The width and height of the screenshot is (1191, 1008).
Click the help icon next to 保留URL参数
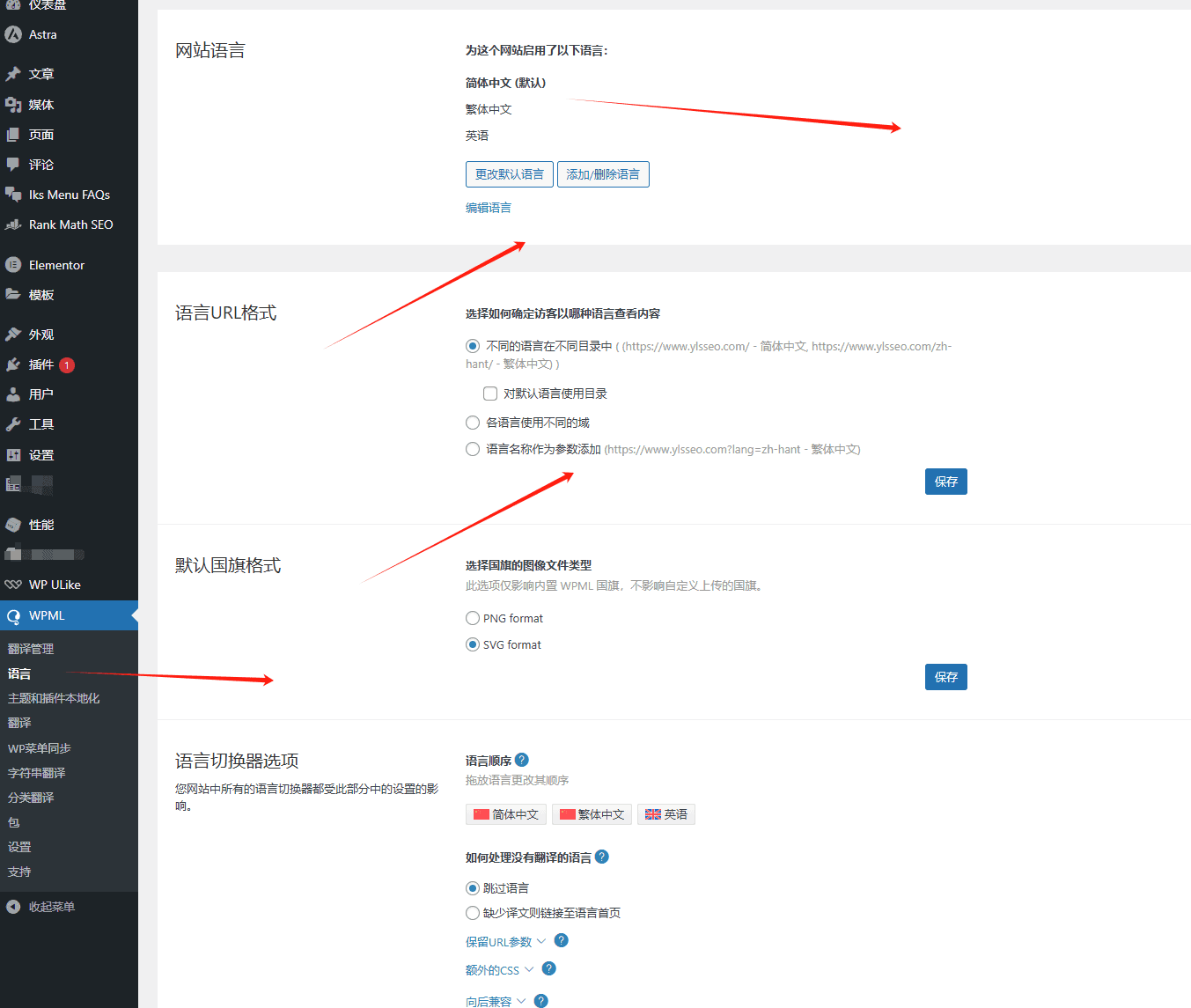click(x=562, y=940)
